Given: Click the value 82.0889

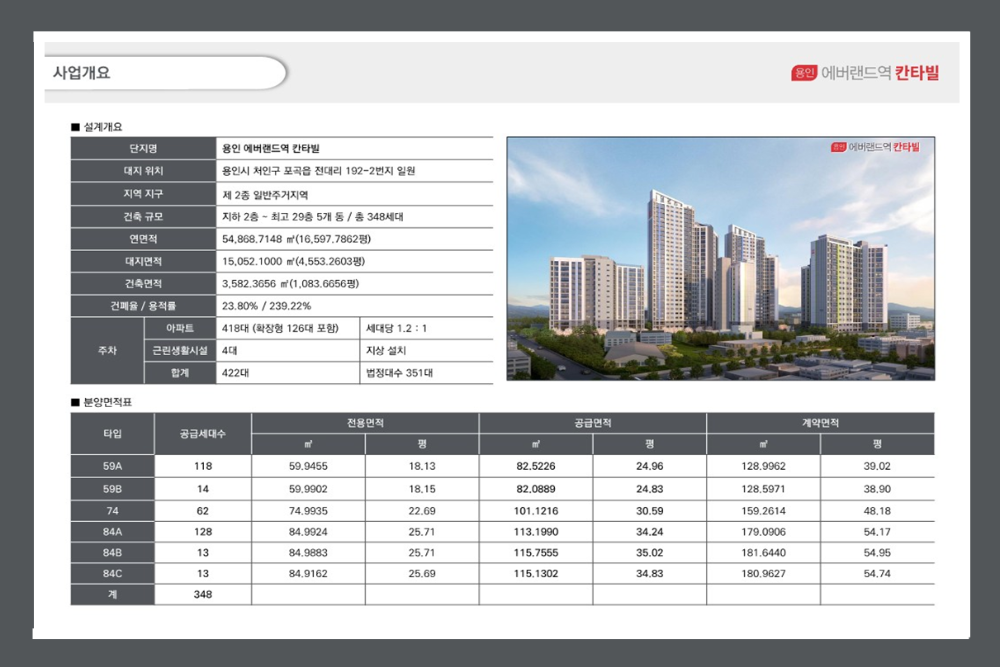Looking at the screenshot, I should click(x=536, y=489).
